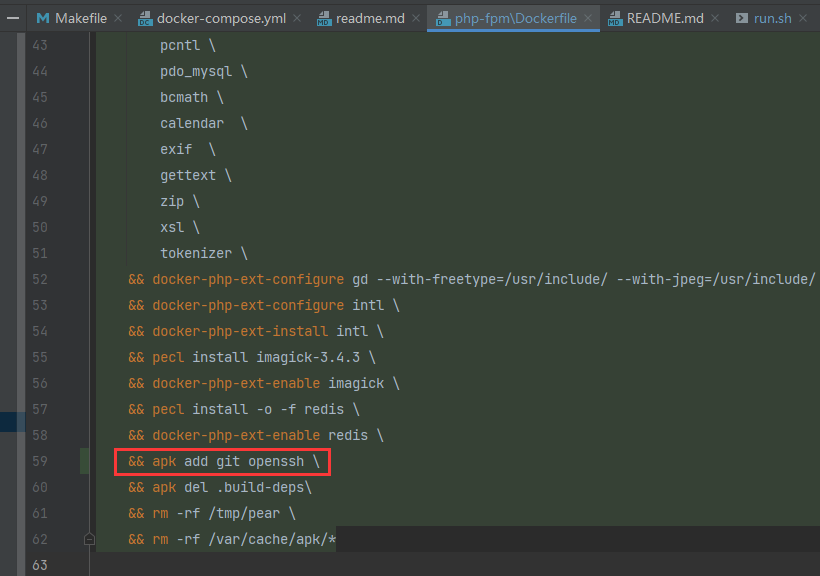
Task: Select the uppercase README.md tab
Action: [x=665, y=18]
